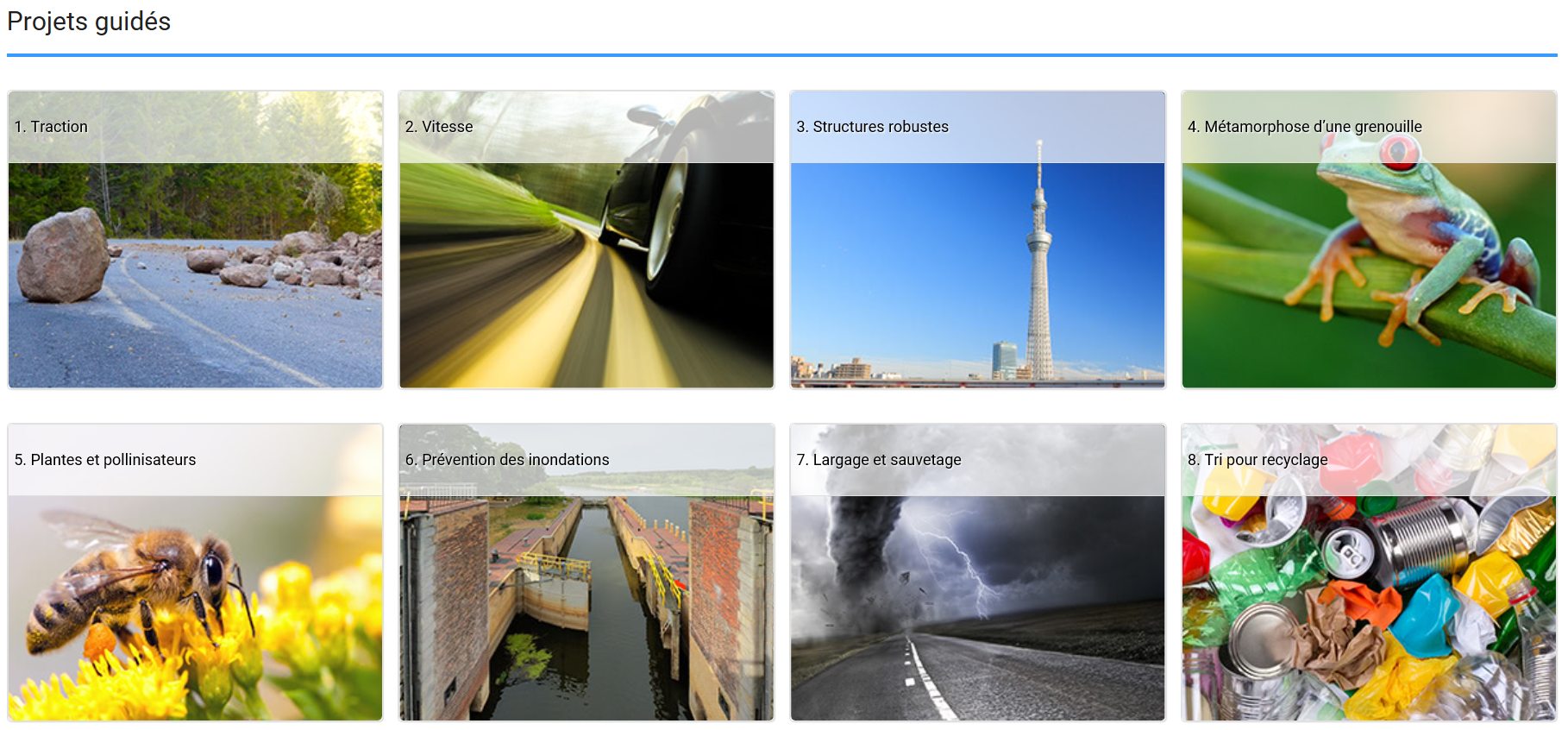
Task: Select the '3. Structures robustes' title
Action: (872, 127)
